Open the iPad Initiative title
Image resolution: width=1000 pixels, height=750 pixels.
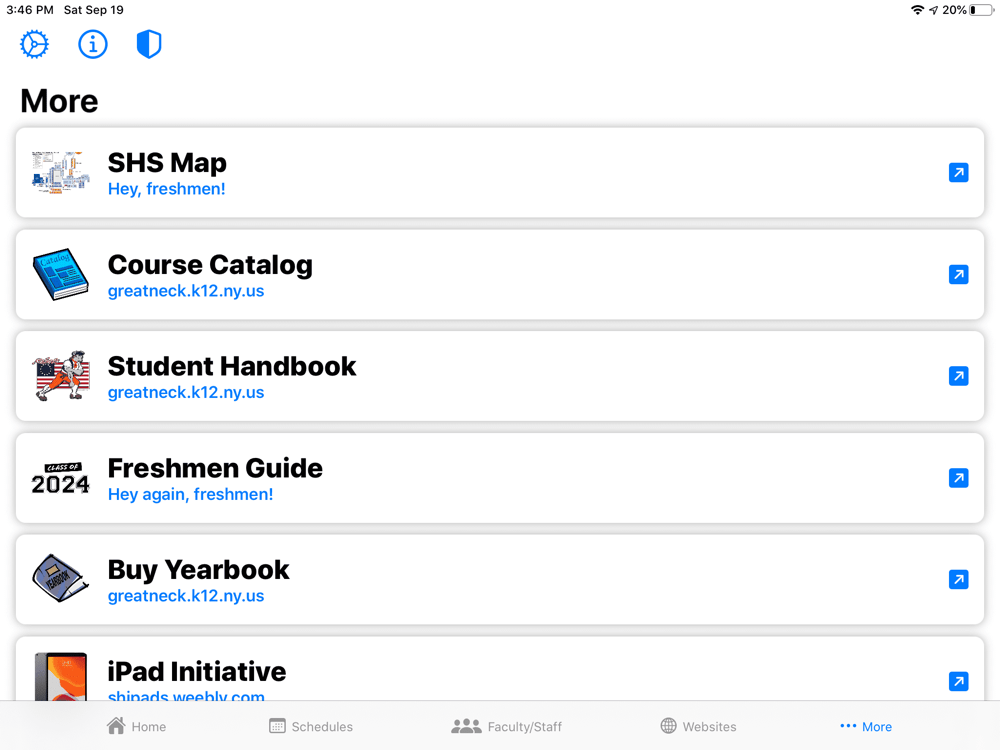(x=197, y=671)
